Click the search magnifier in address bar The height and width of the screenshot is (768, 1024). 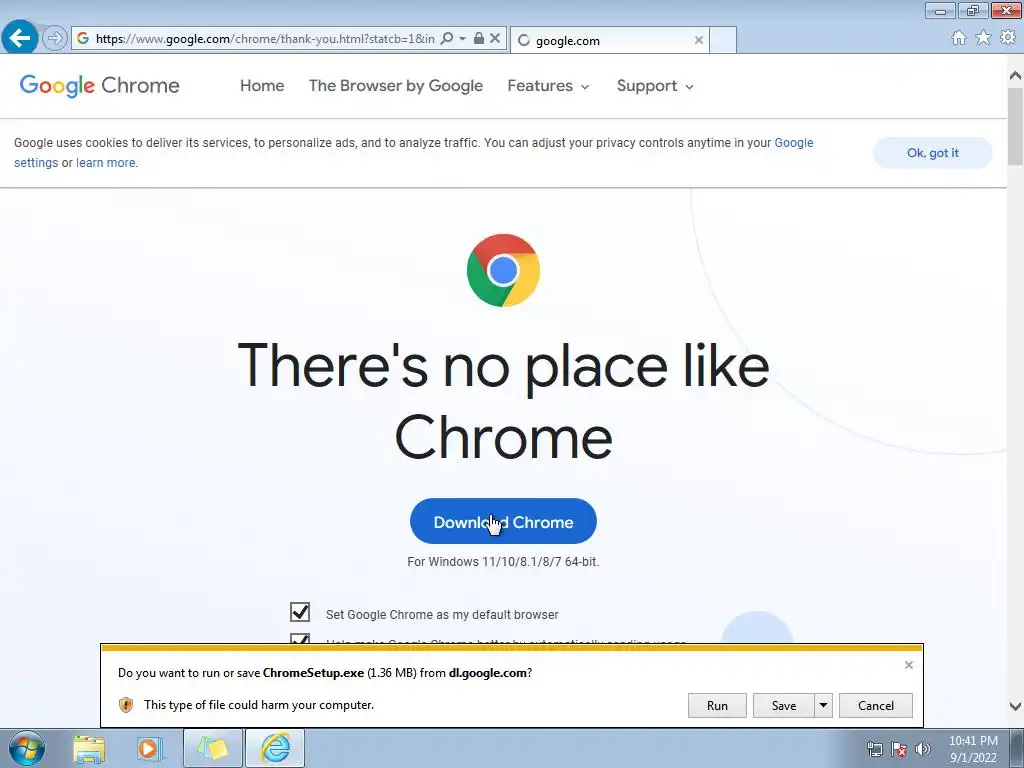[x=447, y=39]
